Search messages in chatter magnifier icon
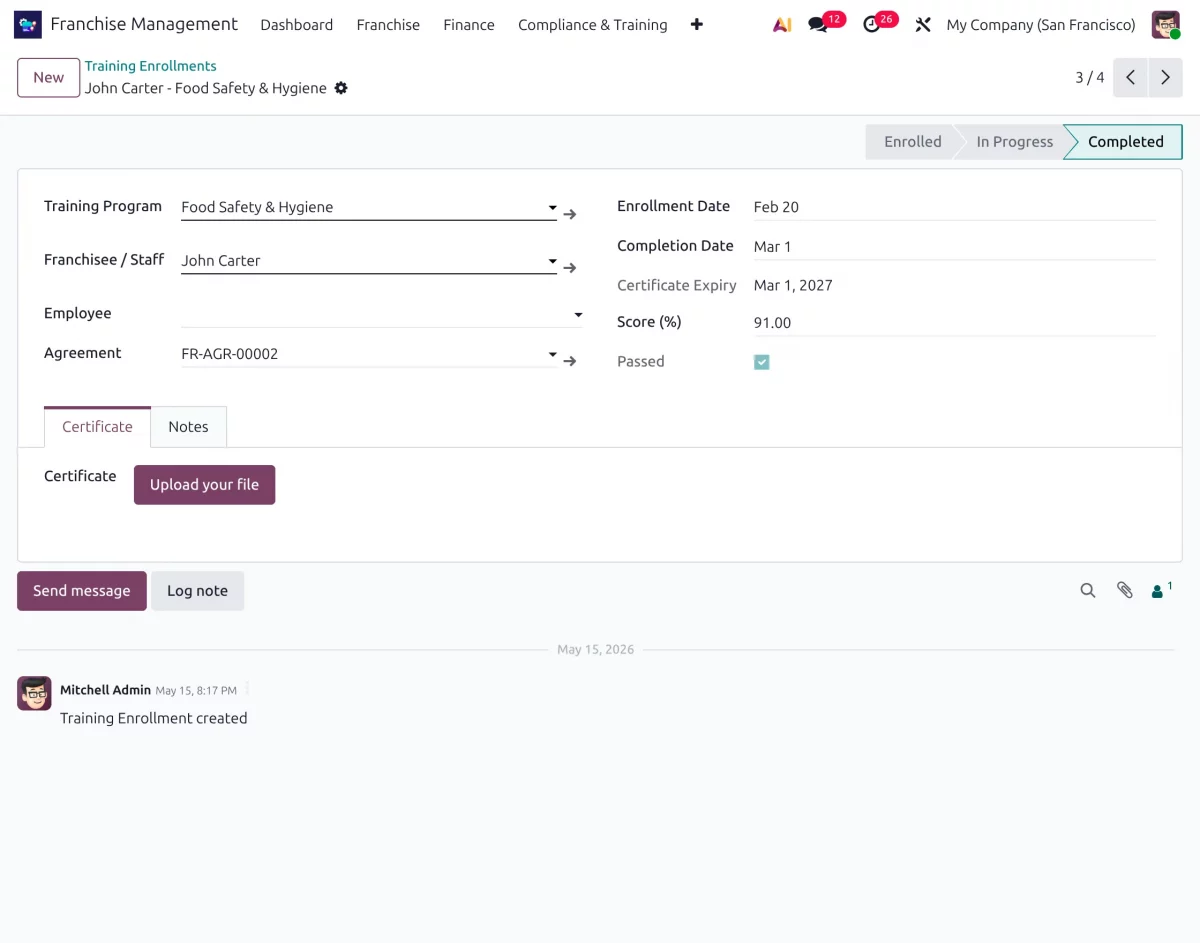 click(1088, 591)
